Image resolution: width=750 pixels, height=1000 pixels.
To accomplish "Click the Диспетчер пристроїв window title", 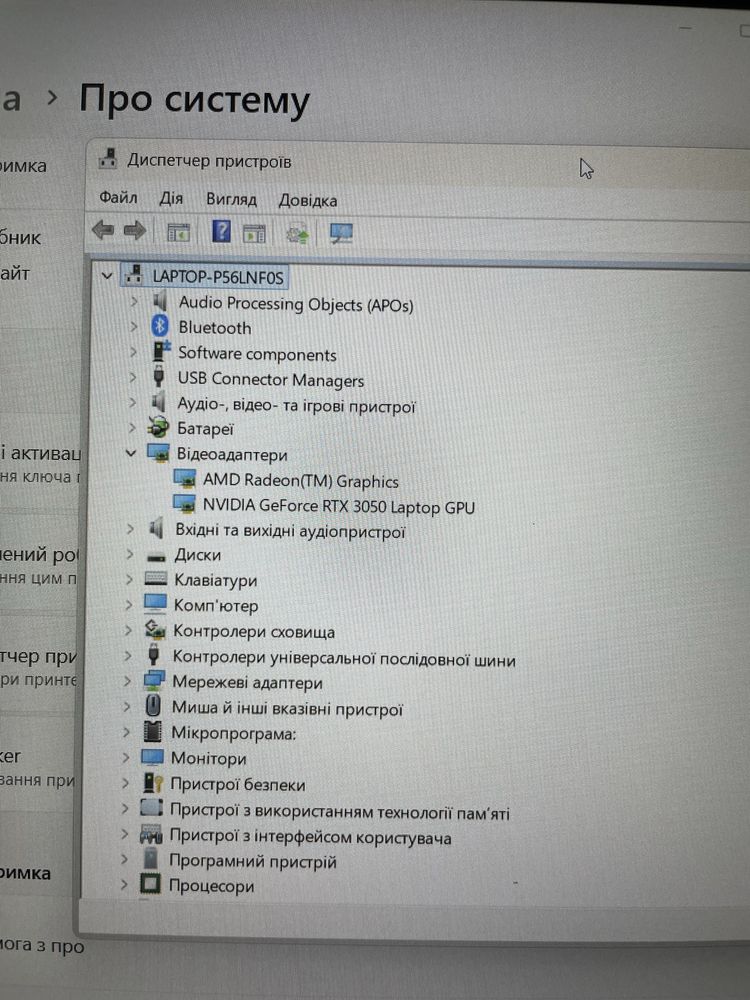I will 209,161.
